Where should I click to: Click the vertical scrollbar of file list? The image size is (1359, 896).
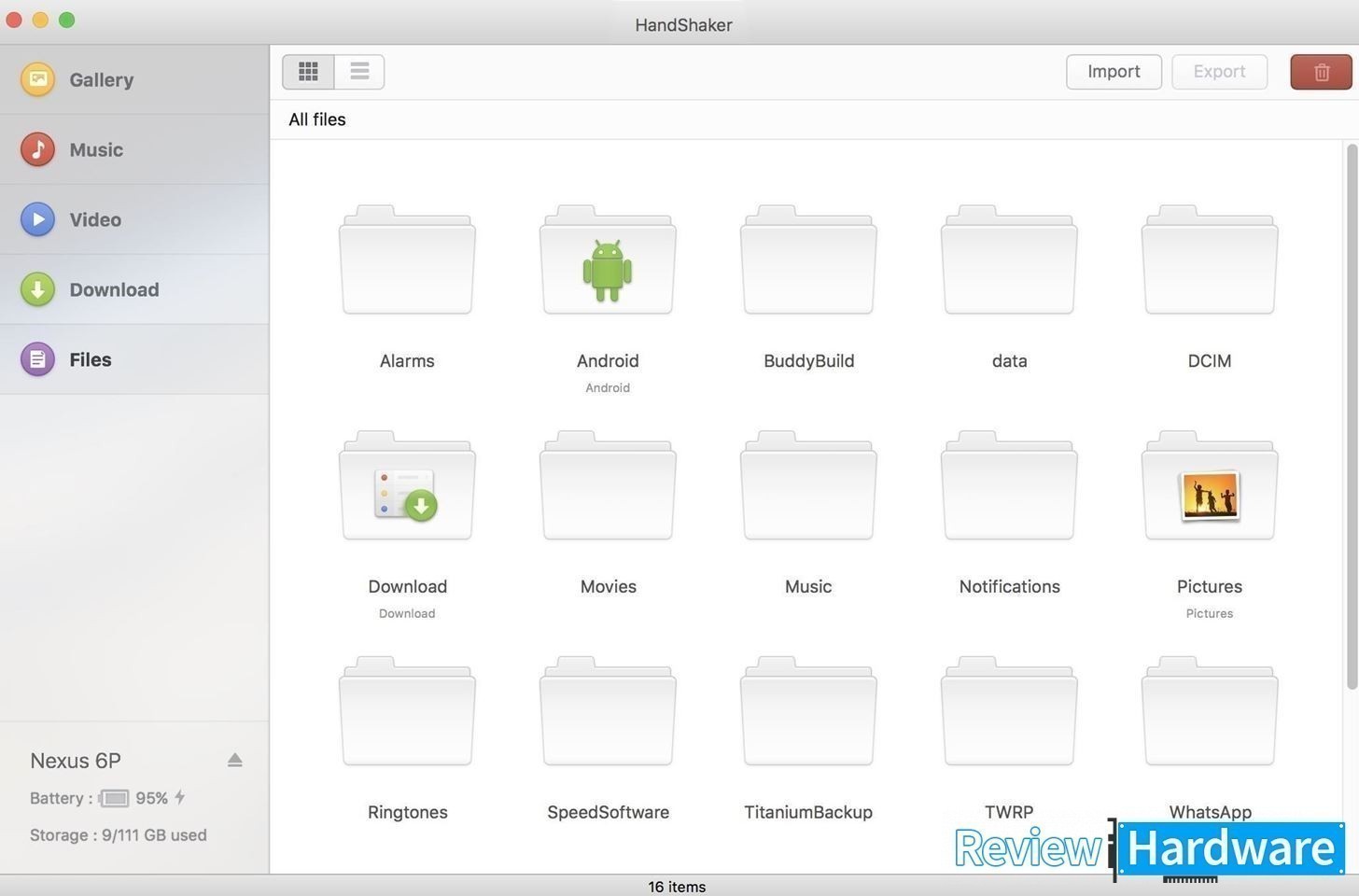[x=1352, y=416]
